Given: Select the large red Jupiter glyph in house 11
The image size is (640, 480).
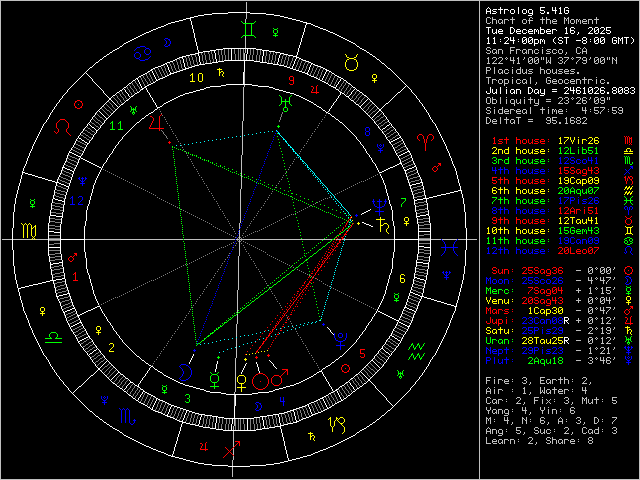Looking at the screenshot, I should (x=156, y=123).
